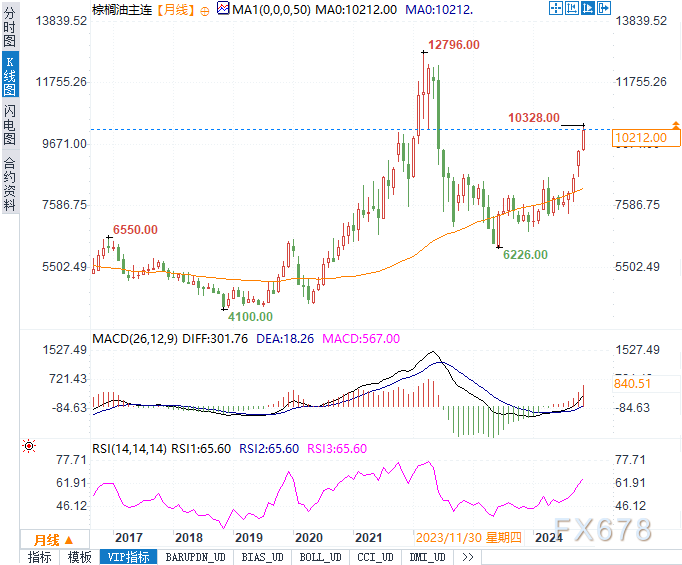Click the exit arrow toolbar icon

tap(604, 8)
